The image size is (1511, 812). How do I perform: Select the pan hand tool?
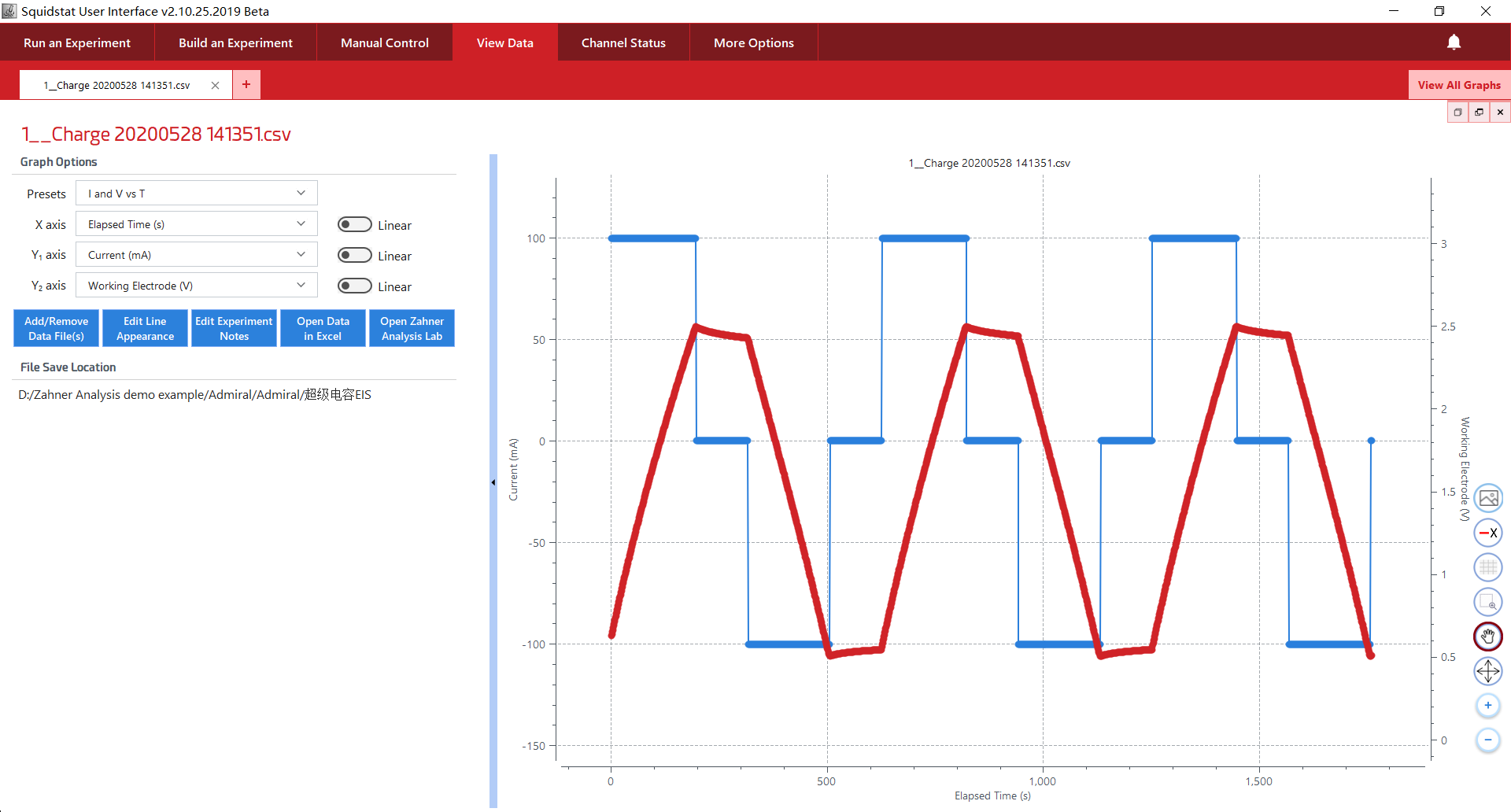1487,636
